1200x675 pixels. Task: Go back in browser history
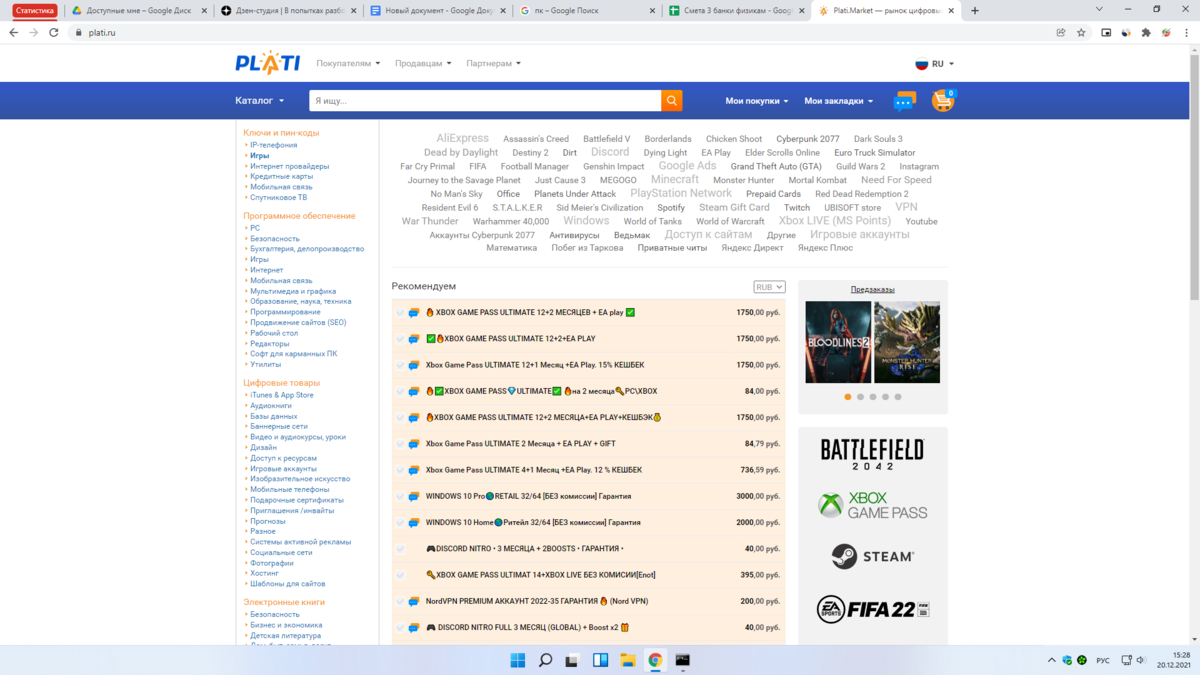[x=14, y=32]
